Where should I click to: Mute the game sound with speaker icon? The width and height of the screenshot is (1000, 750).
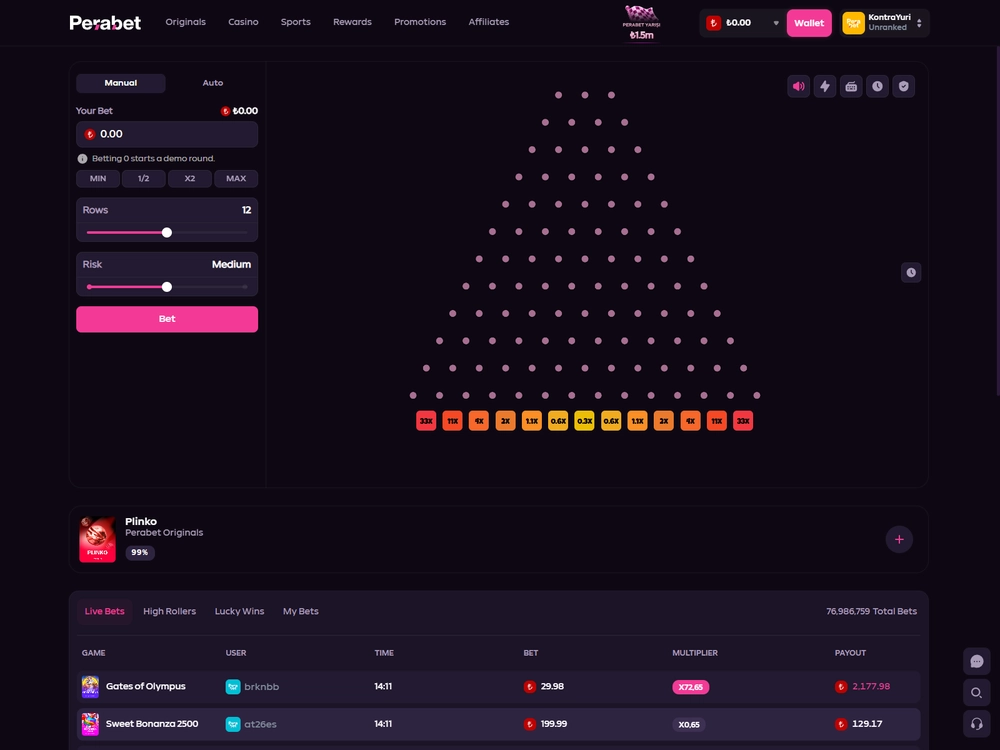[x=798, y=86]
